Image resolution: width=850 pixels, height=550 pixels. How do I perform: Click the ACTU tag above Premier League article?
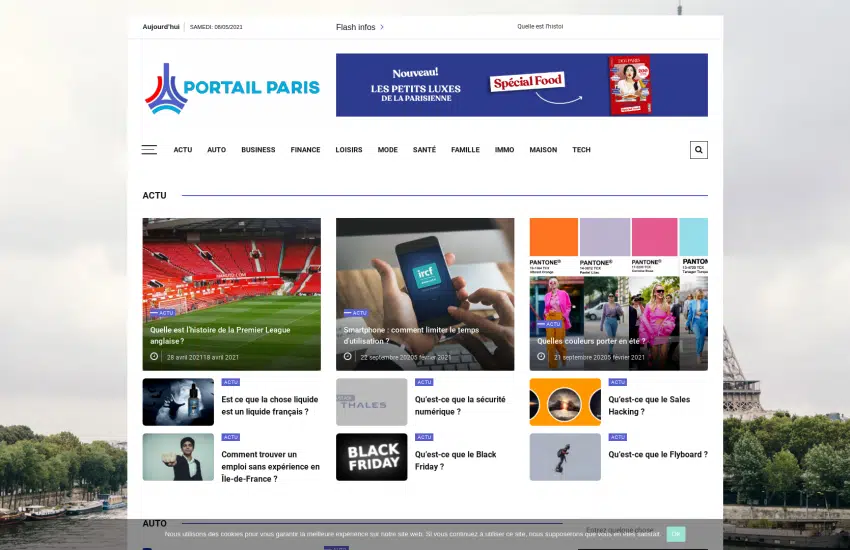click(x=162, y=313)
